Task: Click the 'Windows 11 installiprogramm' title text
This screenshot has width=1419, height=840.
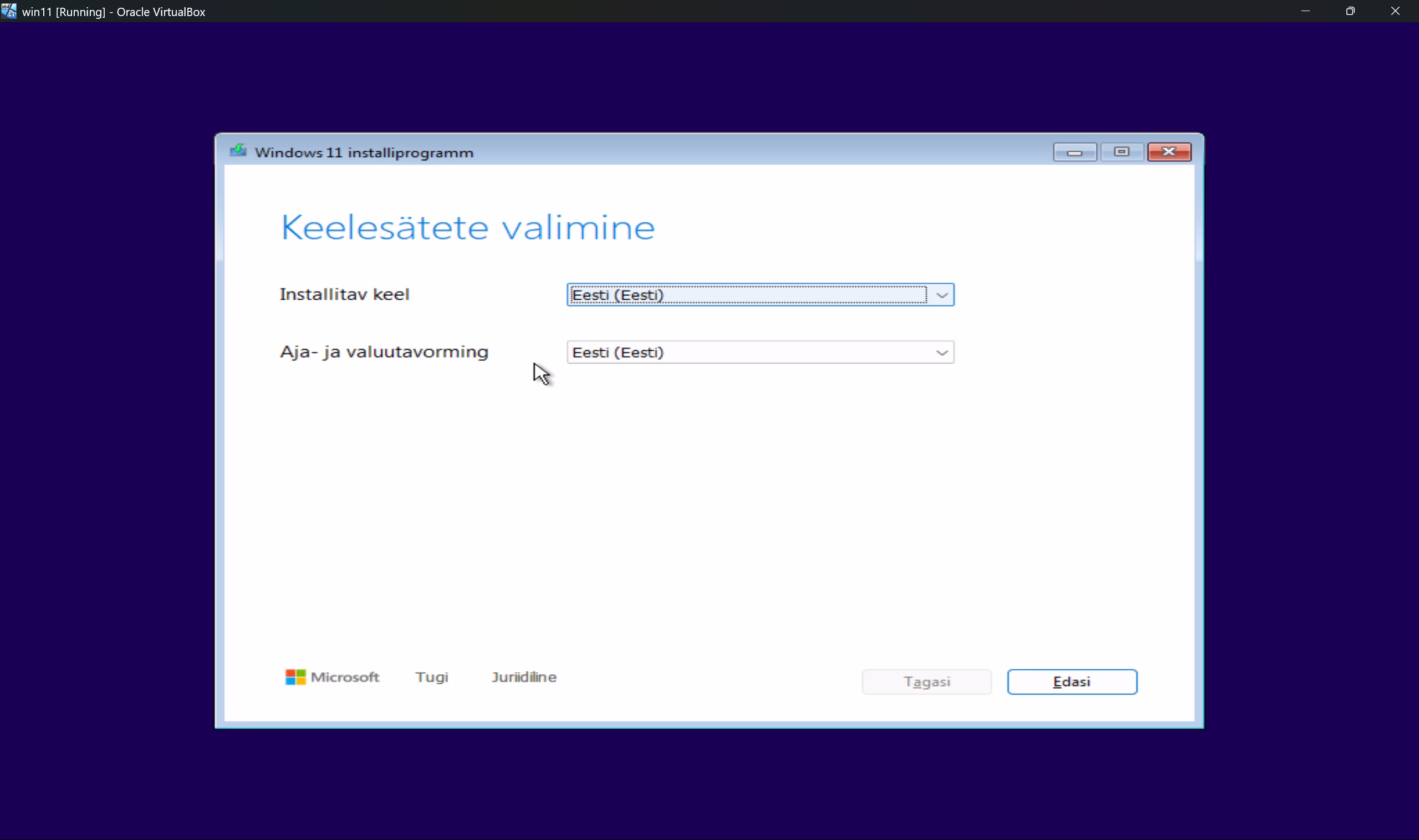Action: coord(364,153)
